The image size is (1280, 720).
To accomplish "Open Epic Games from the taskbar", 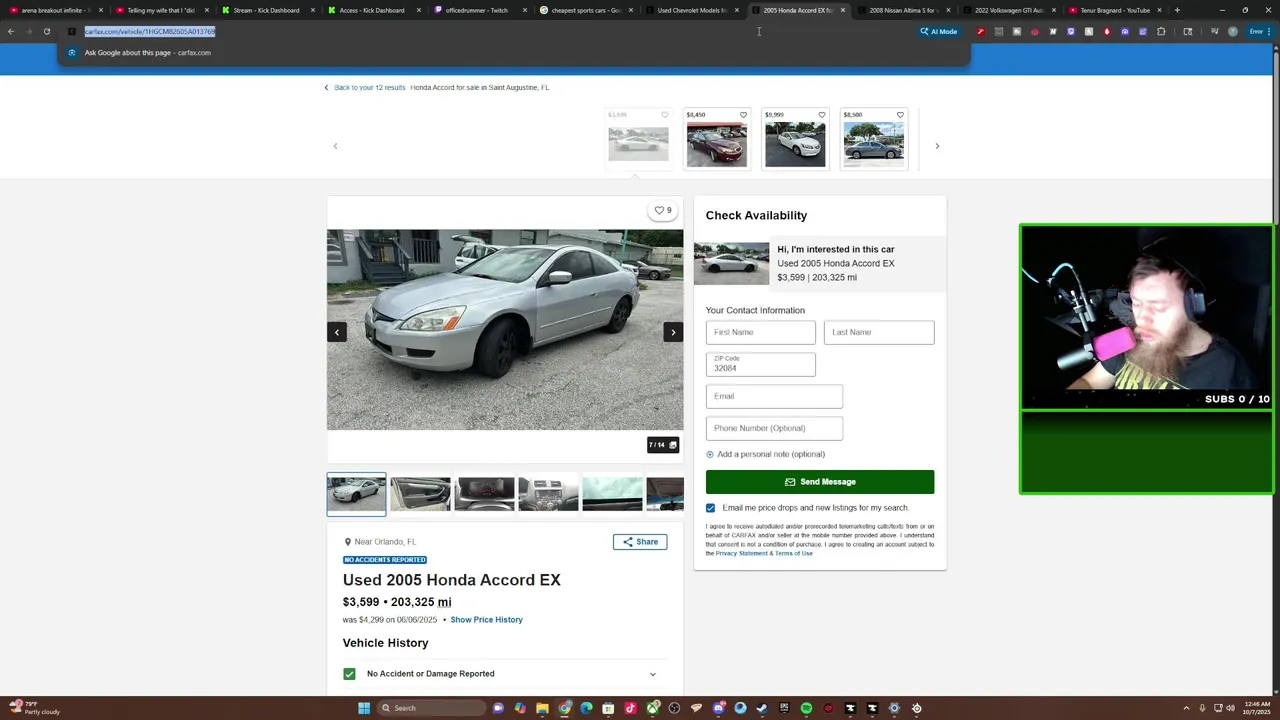I will click(x=784, y=708).
